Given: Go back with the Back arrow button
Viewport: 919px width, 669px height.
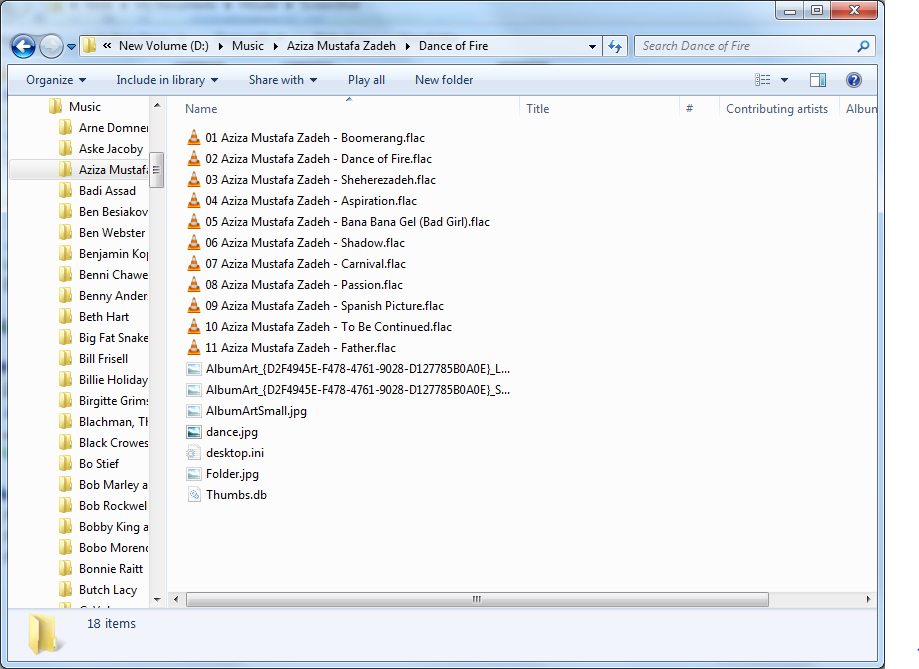Looking at the screenshot, I should click(x=23, y=46).
